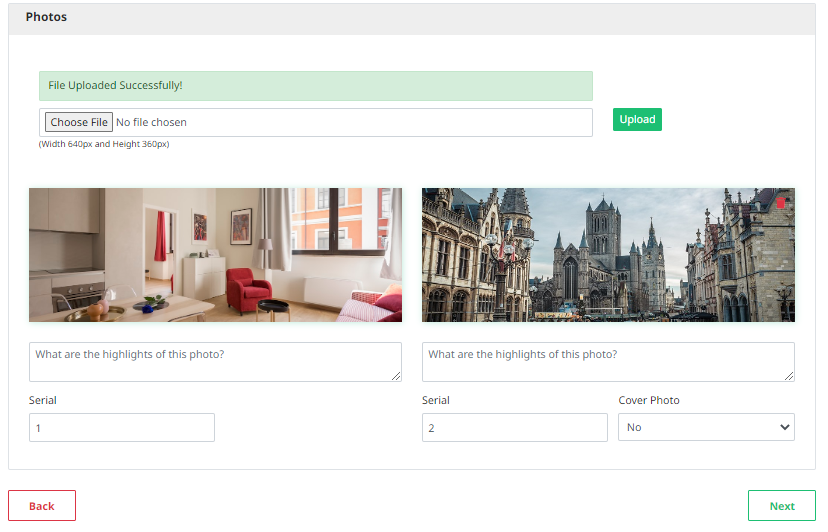Open the Cover Photo dropdown
Viewport: 828px width, 532px height.
pos(706,427)
